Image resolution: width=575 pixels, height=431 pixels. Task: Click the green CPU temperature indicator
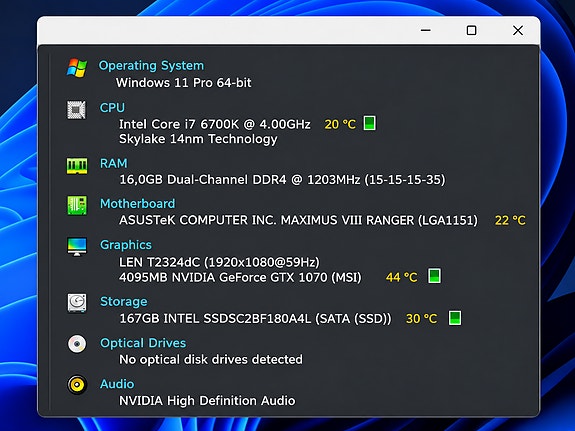[x=370, y=123]
